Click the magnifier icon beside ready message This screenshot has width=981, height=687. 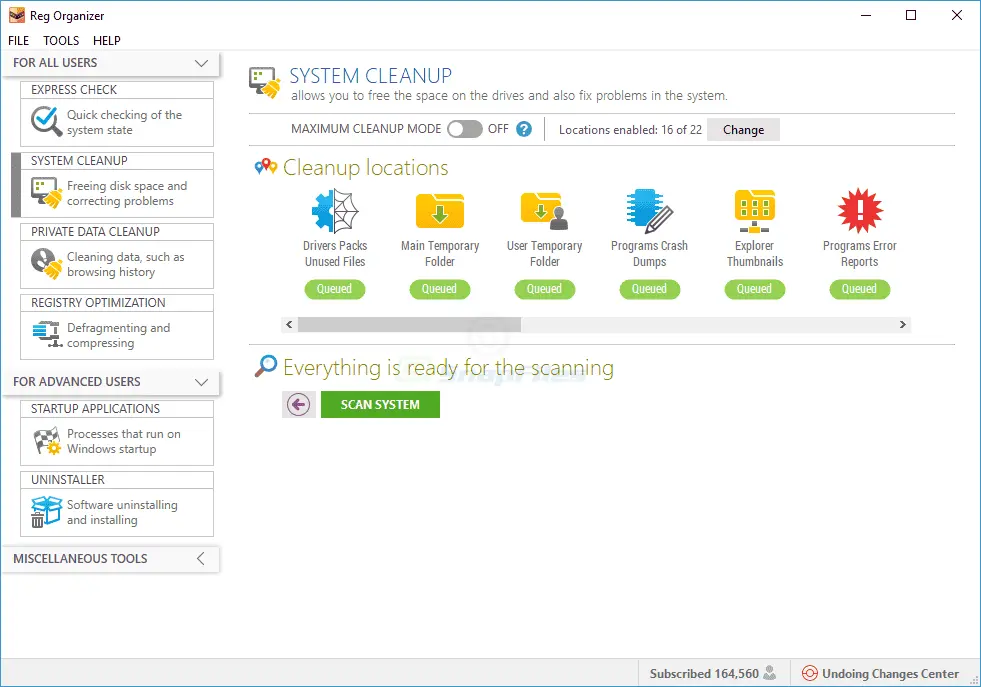coord(265,366)
